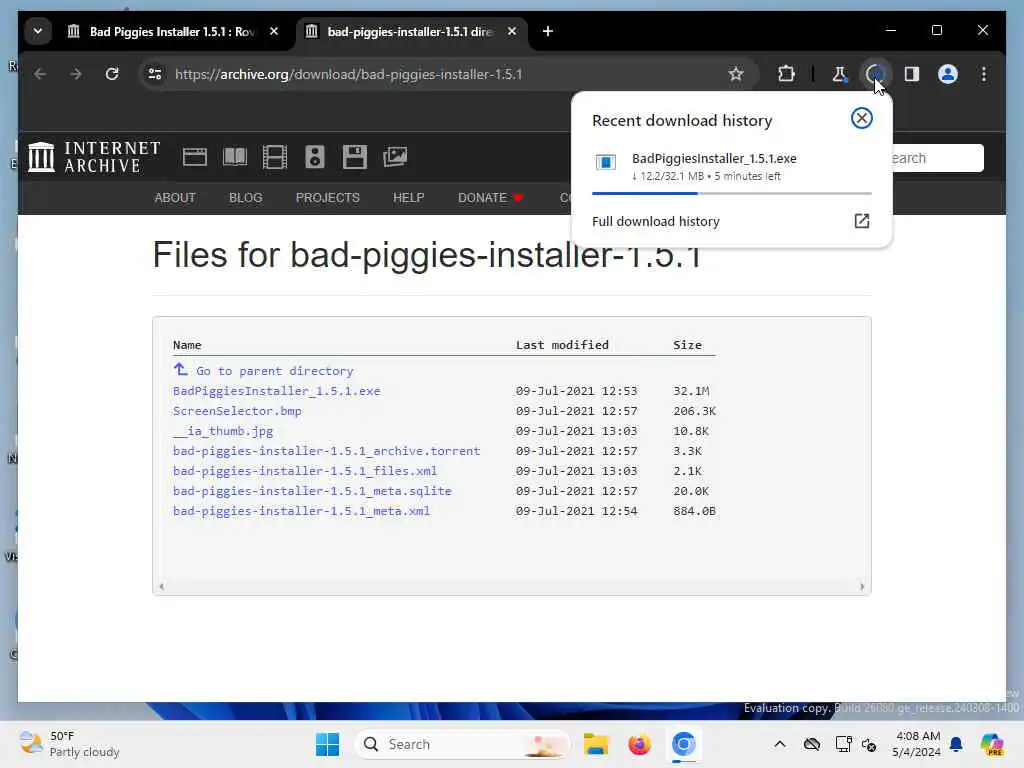Follow Go to parent directory link

[263, 370]
